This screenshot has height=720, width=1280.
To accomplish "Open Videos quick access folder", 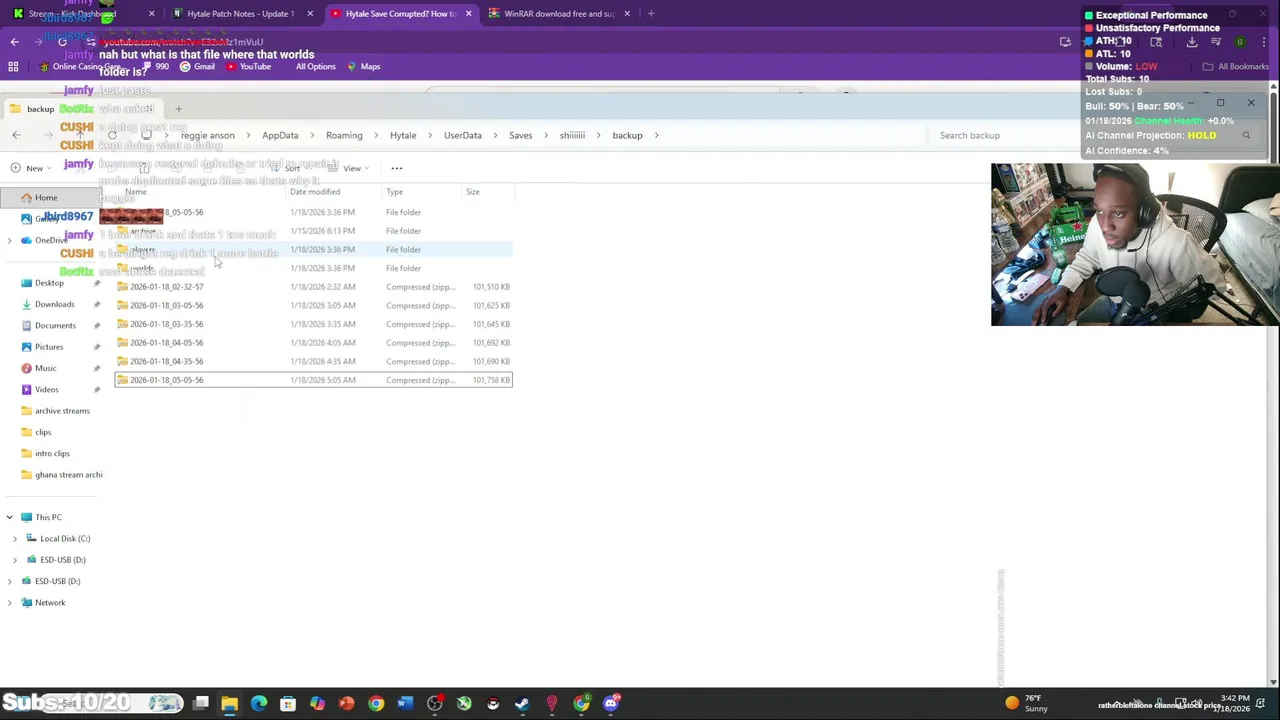I will point(46,390).
